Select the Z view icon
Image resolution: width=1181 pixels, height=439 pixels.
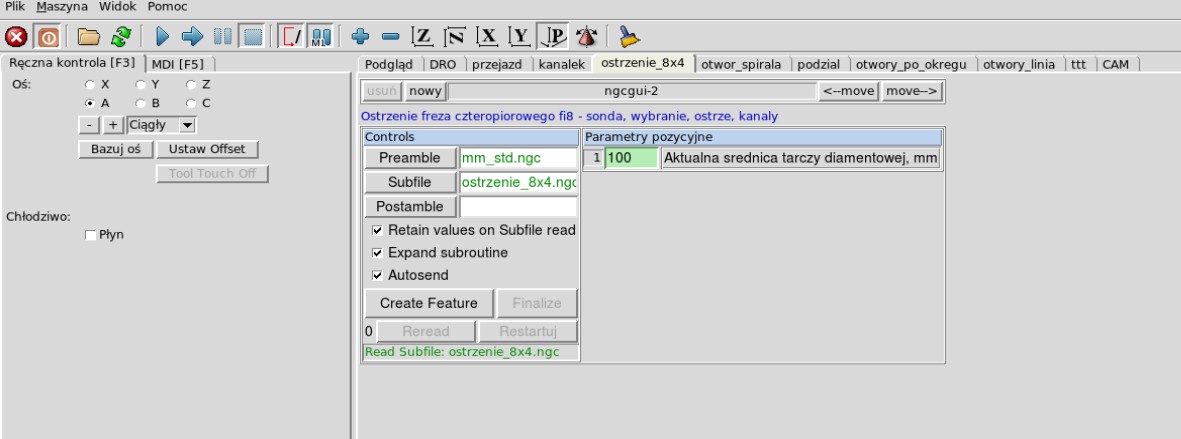423,36
